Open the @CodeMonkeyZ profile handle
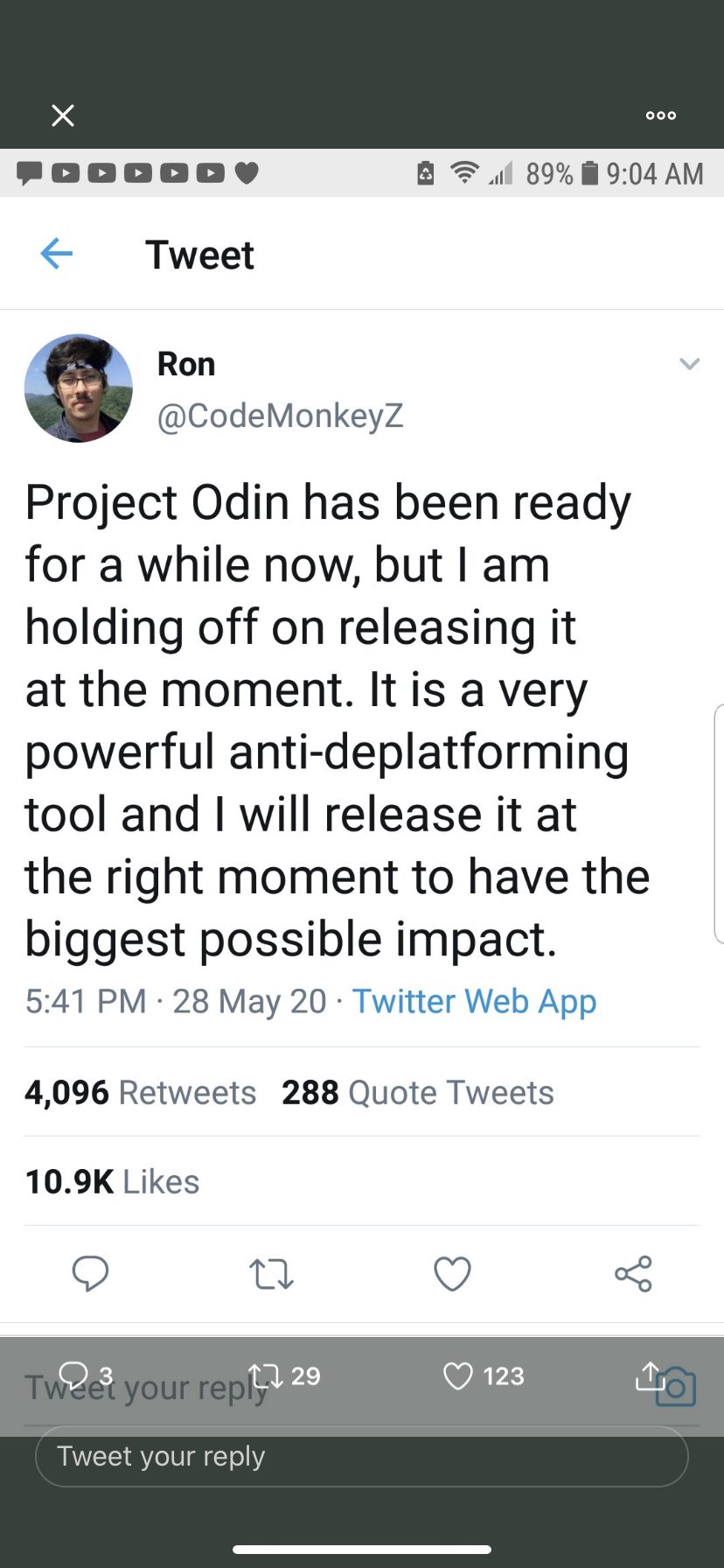The width and height of the screenshot is (724, 1568). 280,416
